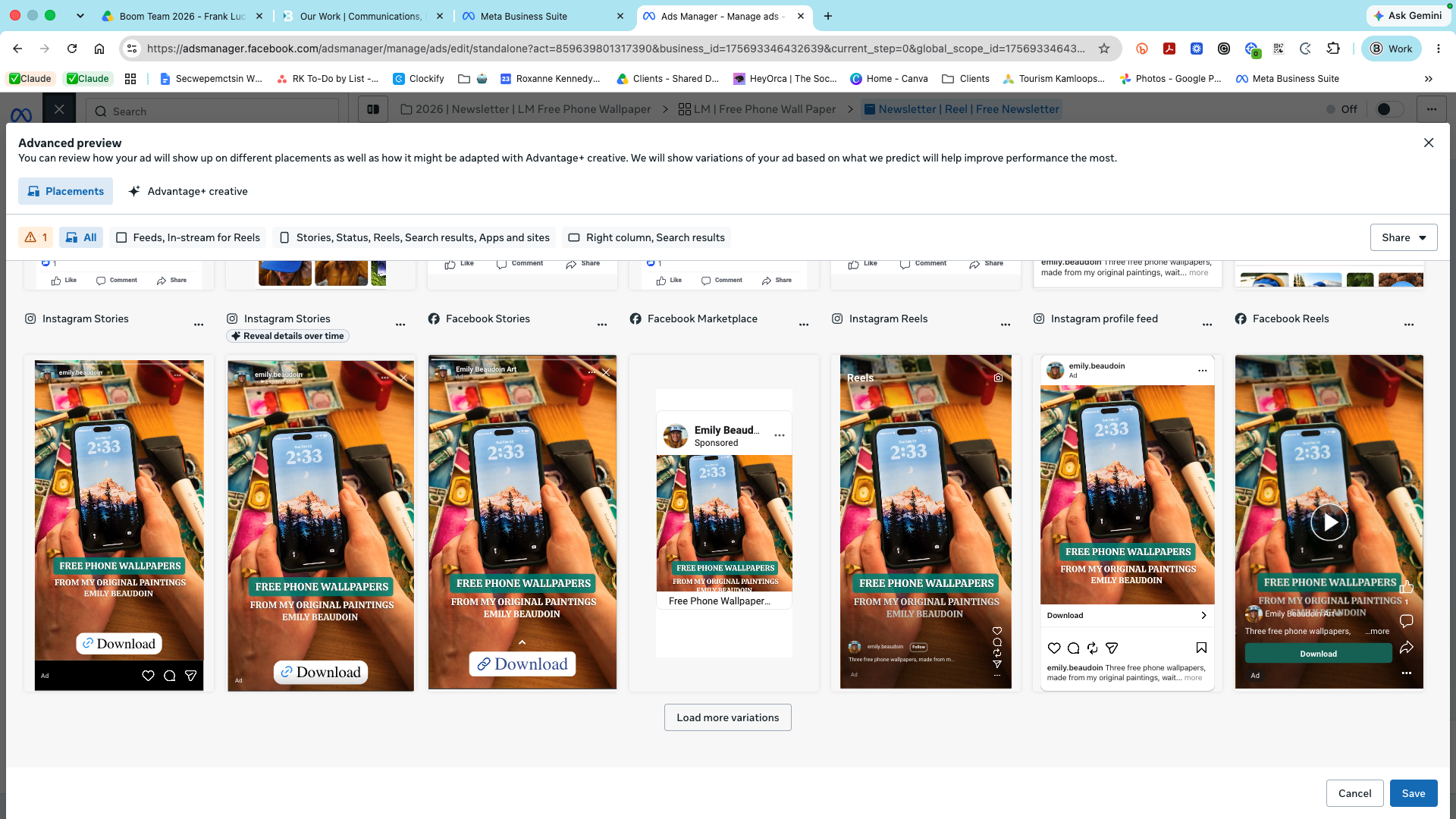Screen dimensions: 1456x819
Task: Close the Advanced preview dialog
Action: pyautogui.click(x=1429, y=143)
